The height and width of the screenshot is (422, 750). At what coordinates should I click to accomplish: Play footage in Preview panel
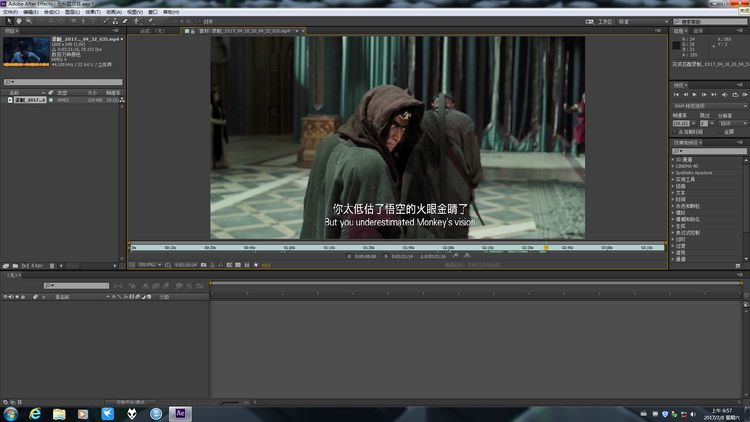[695, 95]
